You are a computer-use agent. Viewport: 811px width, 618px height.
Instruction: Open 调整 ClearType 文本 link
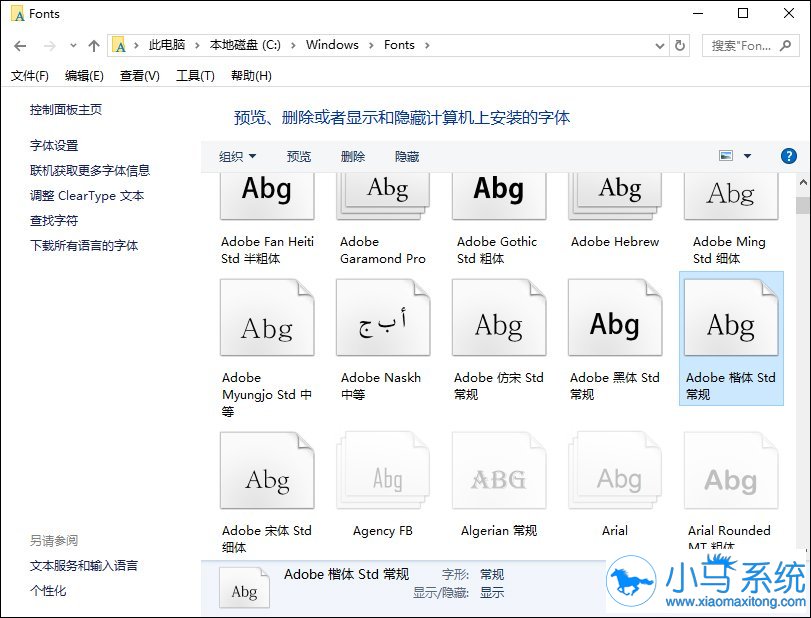pyautogui.click(x=87, y=195)
